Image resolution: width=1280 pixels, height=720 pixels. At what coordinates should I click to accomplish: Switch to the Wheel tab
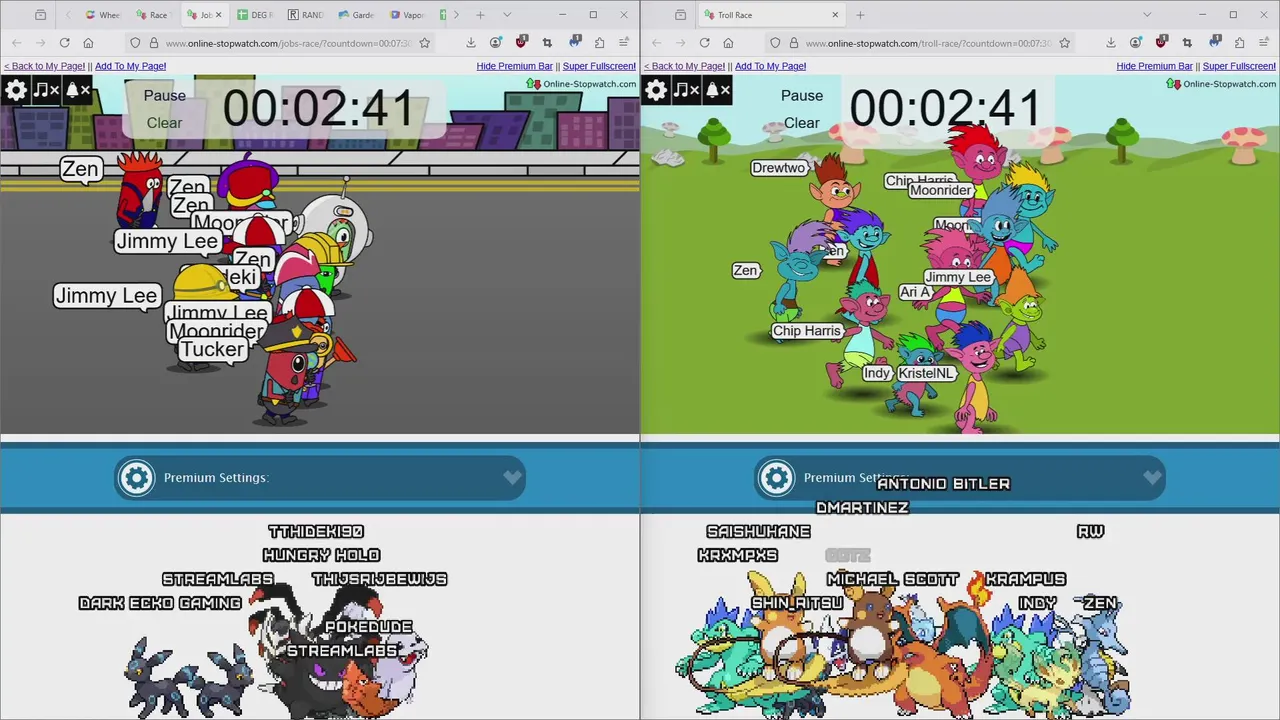pos(103,15)
